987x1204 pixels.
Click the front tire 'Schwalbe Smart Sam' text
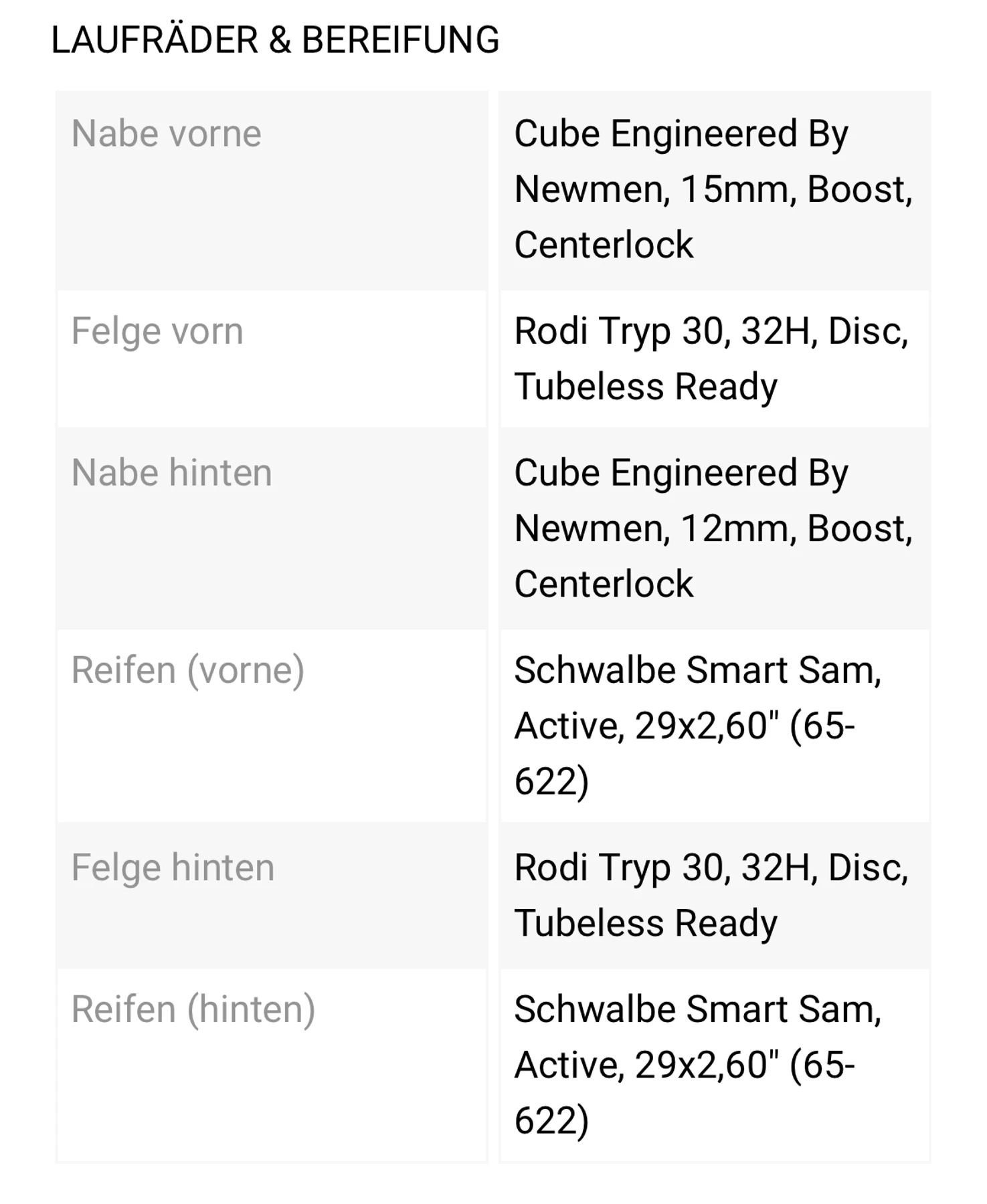(x=697, y=670)
